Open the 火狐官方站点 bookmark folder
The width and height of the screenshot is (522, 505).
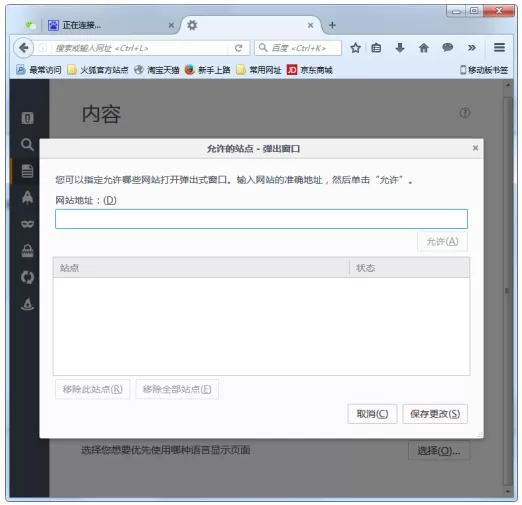tap(98, 70)
